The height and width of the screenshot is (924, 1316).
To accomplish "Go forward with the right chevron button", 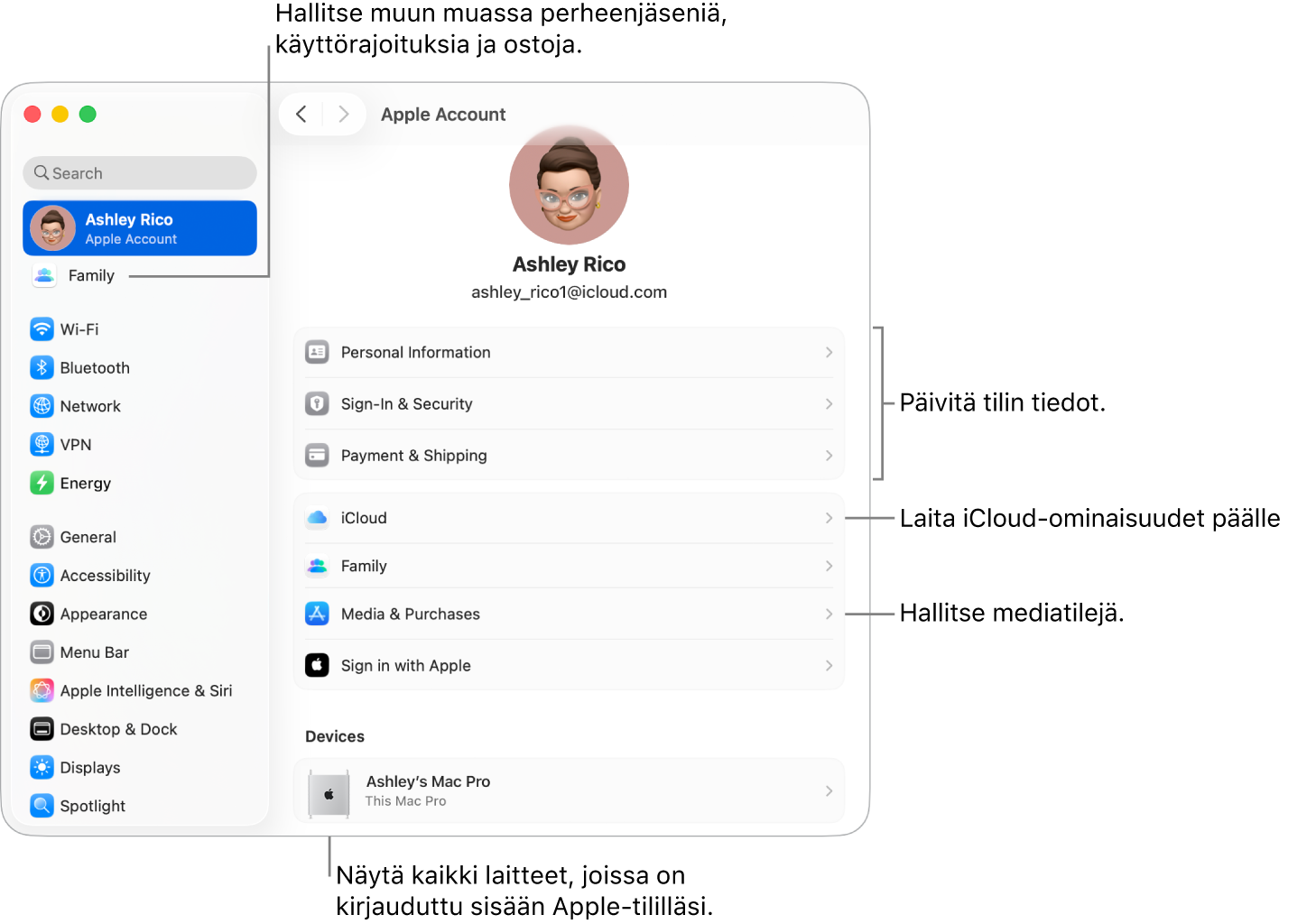I will pos(344,114).
